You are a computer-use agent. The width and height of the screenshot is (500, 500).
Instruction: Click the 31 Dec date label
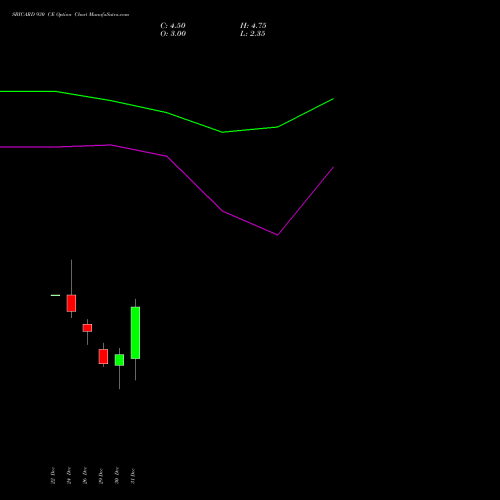point(133,476)
